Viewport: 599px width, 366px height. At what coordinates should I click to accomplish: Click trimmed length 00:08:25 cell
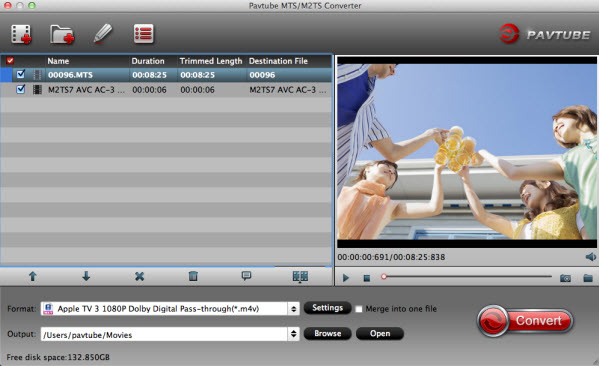(x=198, y=75)
